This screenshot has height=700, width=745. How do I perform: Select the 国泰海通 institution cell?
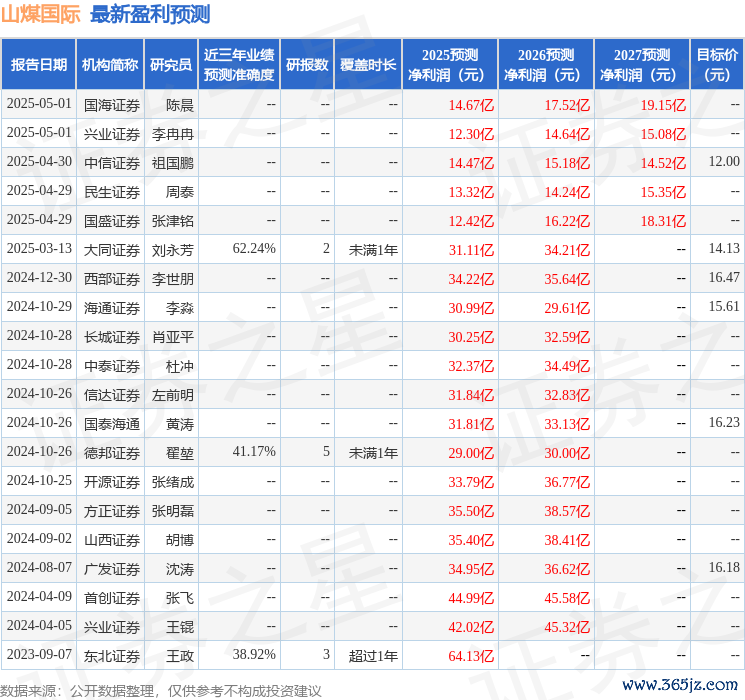112,424
